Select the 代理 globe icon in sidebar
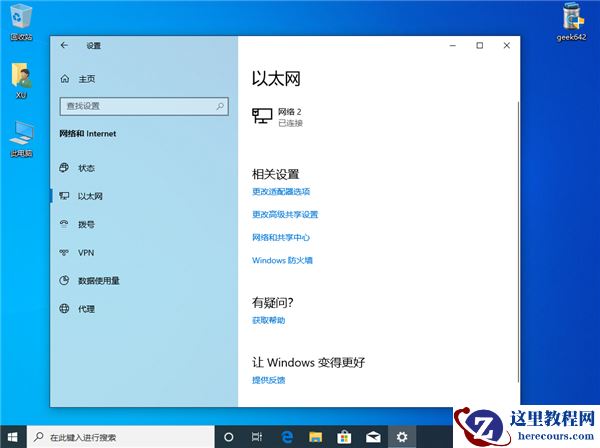Viewport: 600px width, 448px height. [x=64, y=308]
